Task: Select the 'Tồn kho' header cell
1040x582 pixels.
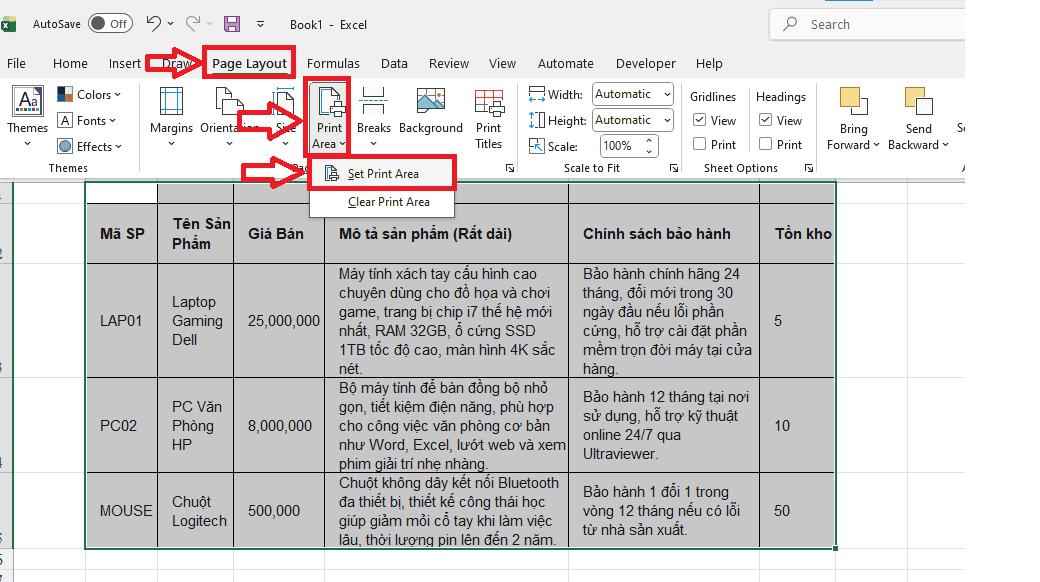Action: point(798,234)
